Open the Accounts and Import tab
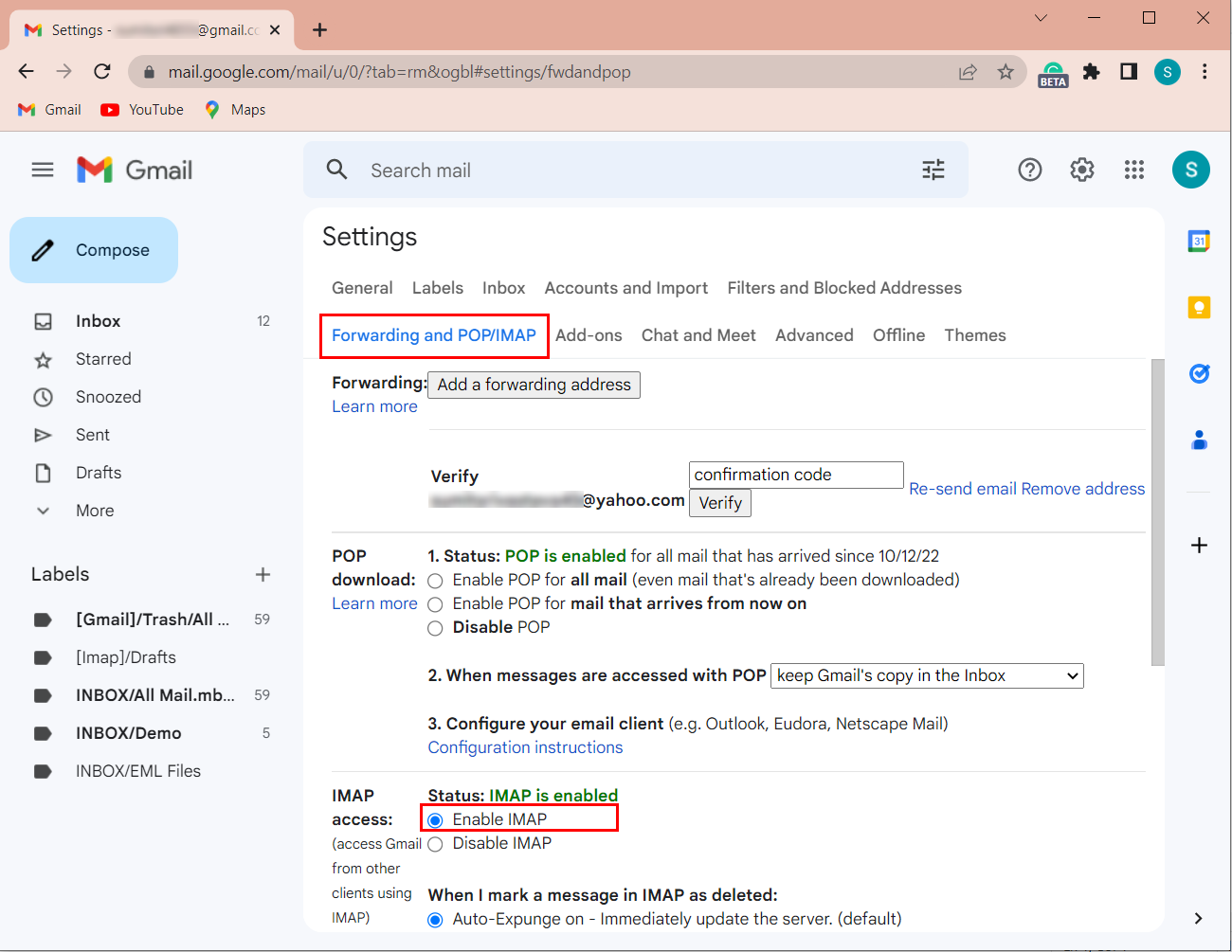Viewport: 1232px width, 952px height. tap(626, 288)
